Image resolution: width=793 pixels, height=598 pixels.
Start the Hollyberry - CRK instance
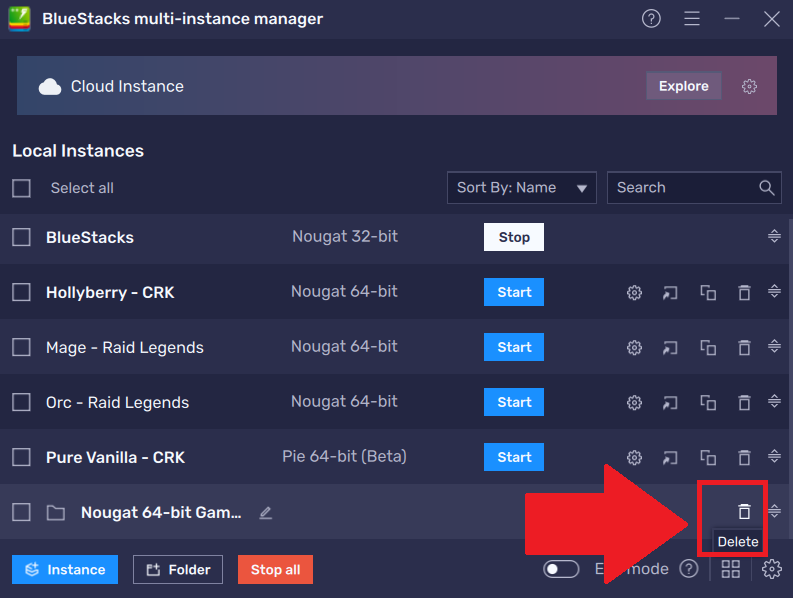pos(514,292)
